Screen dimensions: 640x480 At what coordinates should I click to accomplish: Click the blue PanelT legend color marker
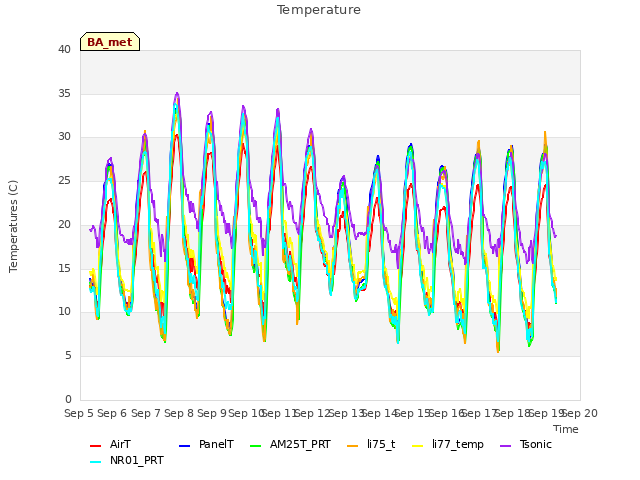[184, 446]
